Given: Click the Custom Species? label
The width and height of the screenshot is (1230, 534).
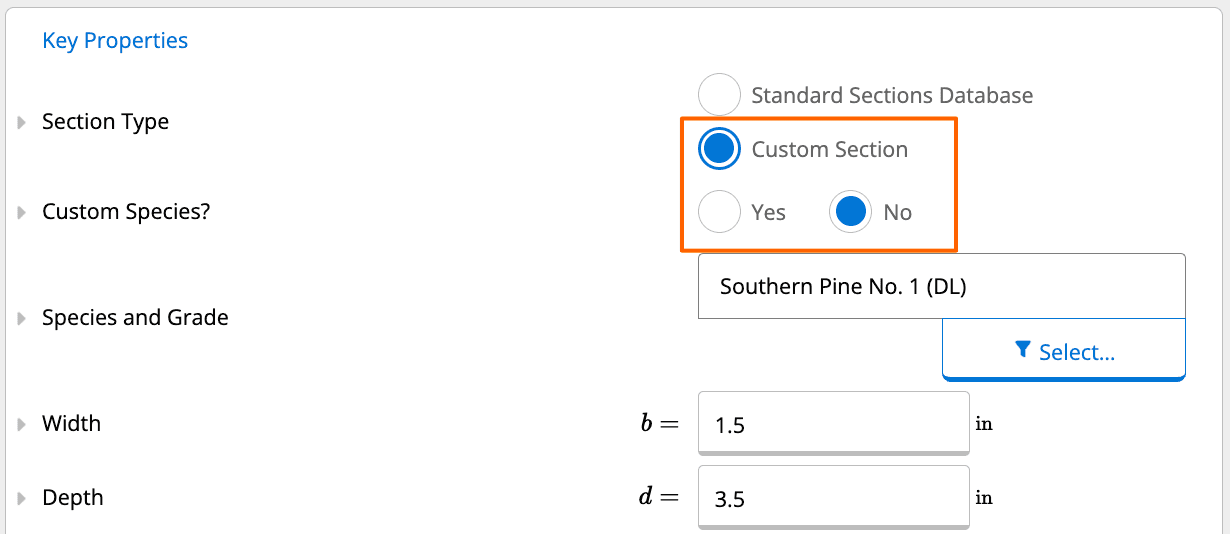Looking at the screenshot, I should [x=126, y=212].
